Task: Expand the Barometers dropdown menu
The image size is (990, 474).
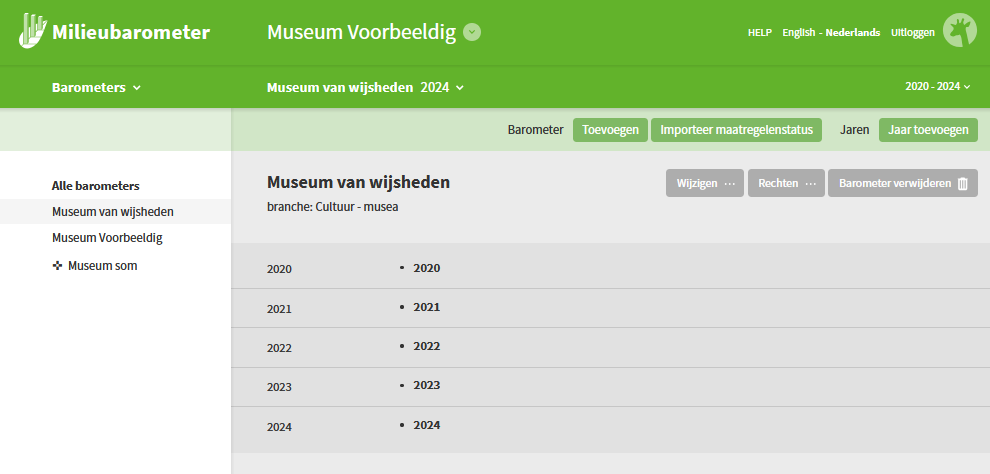Action: tap(96, 87)
